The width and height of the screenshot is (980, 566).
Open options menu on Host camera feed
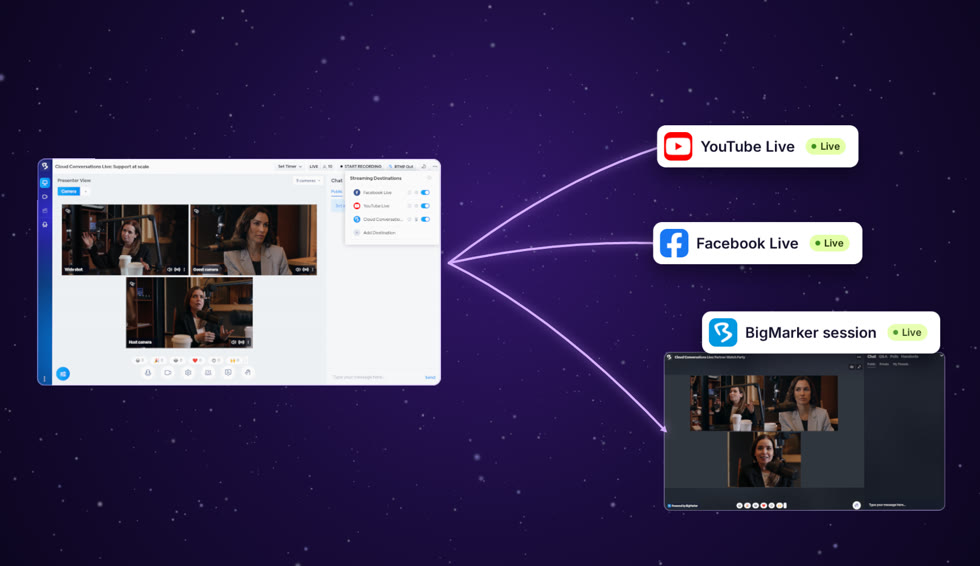tap(248, 342)
